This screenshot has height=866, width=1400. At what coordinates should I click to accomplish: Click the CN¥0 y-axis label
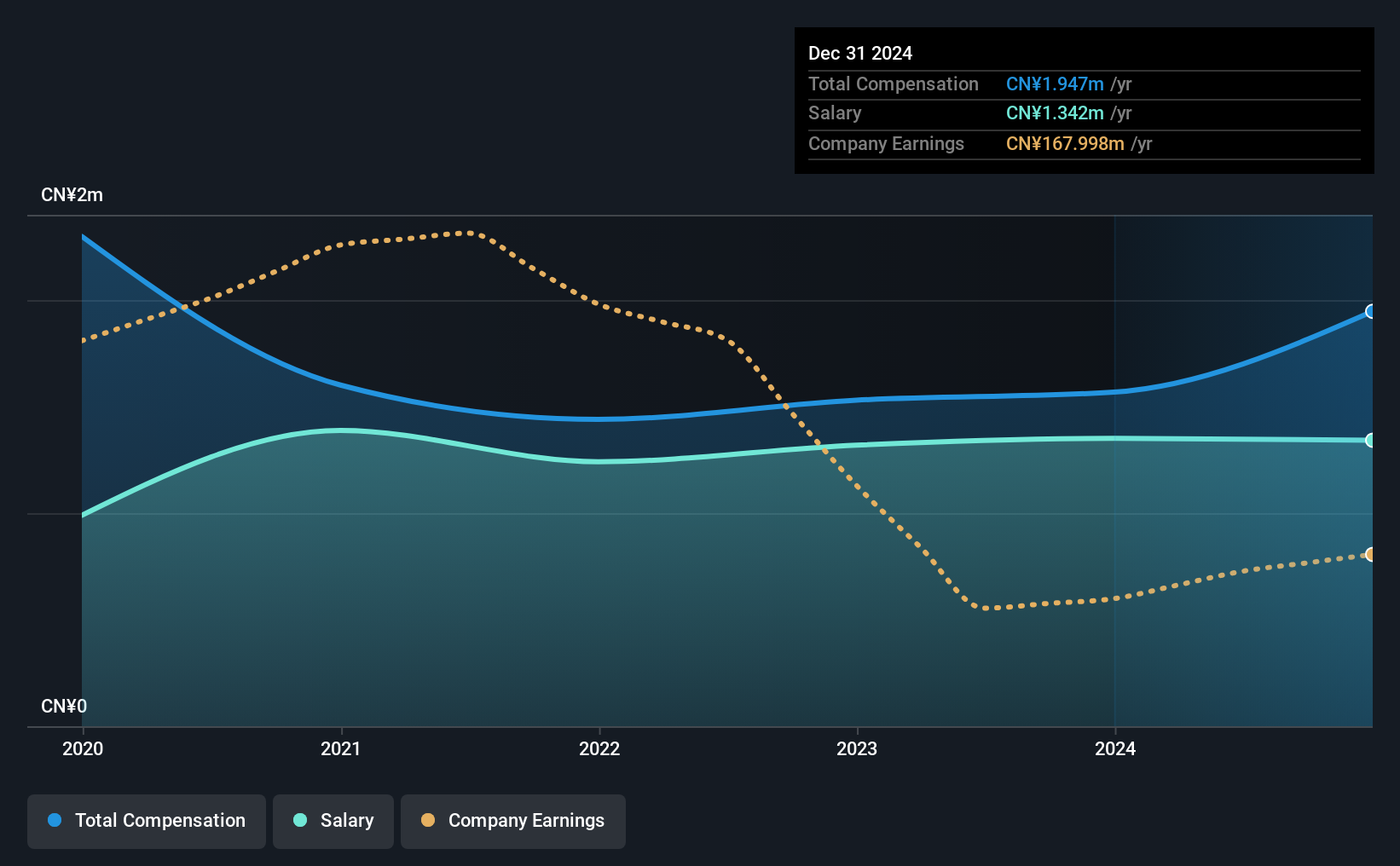(64, 707)
